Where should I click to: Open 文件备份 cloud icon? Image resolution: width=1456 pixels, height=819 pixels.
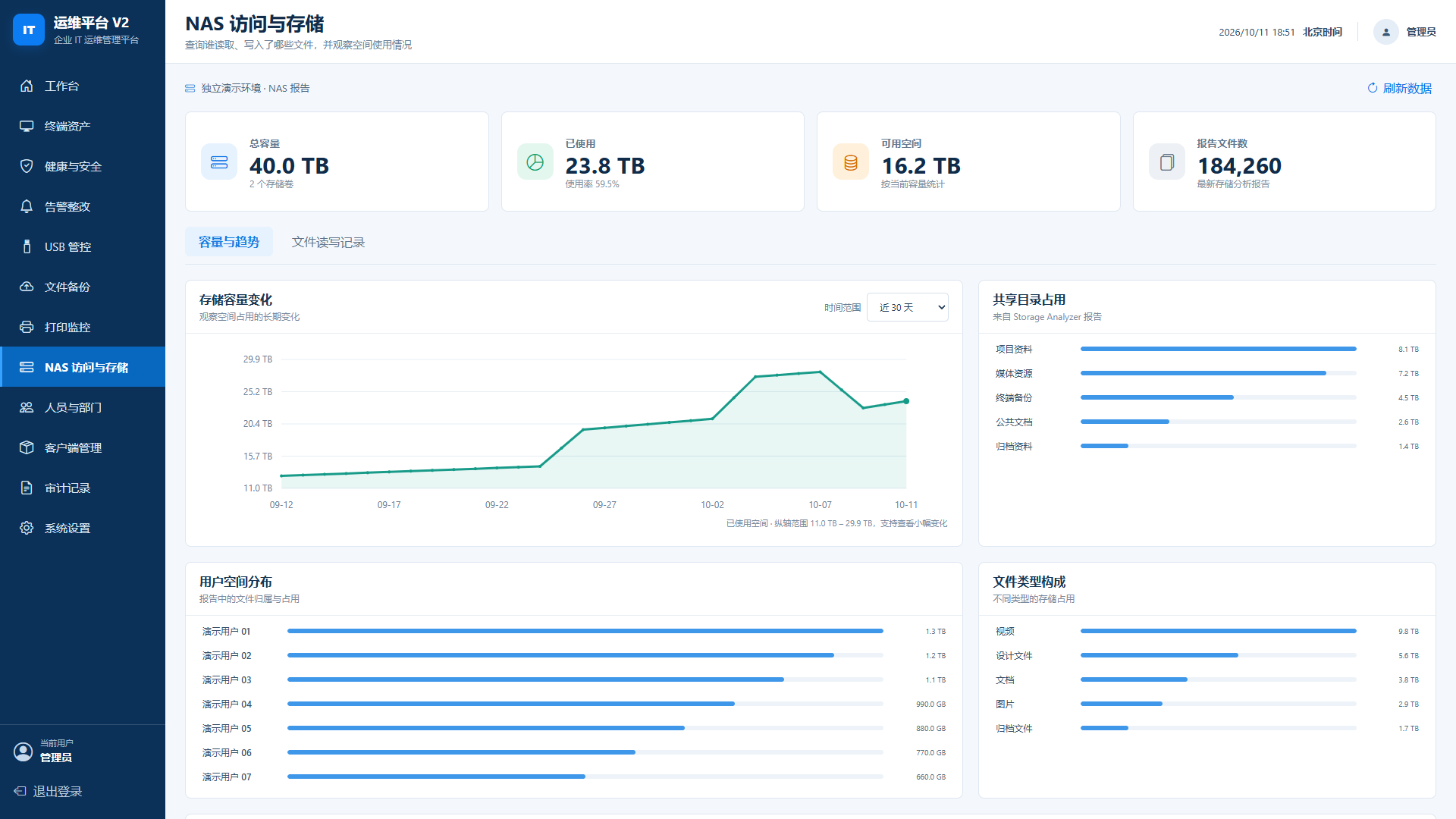[x=27, y=287]
